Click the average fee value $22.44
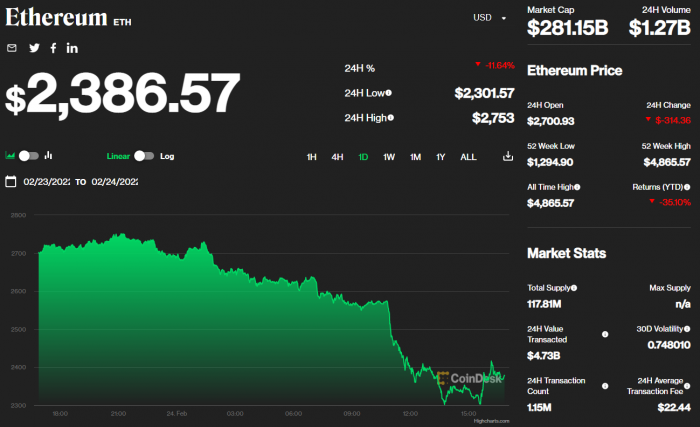Image resolution: width=700 pixels, height=427 pixels. (x=674, y=407)
